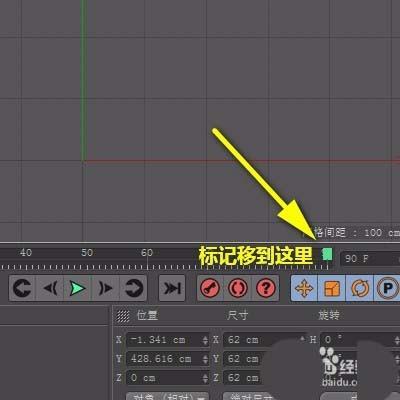Click frame 50 on the timeline ruler
This screenshot has width=400, height=400.
point(87,253)
